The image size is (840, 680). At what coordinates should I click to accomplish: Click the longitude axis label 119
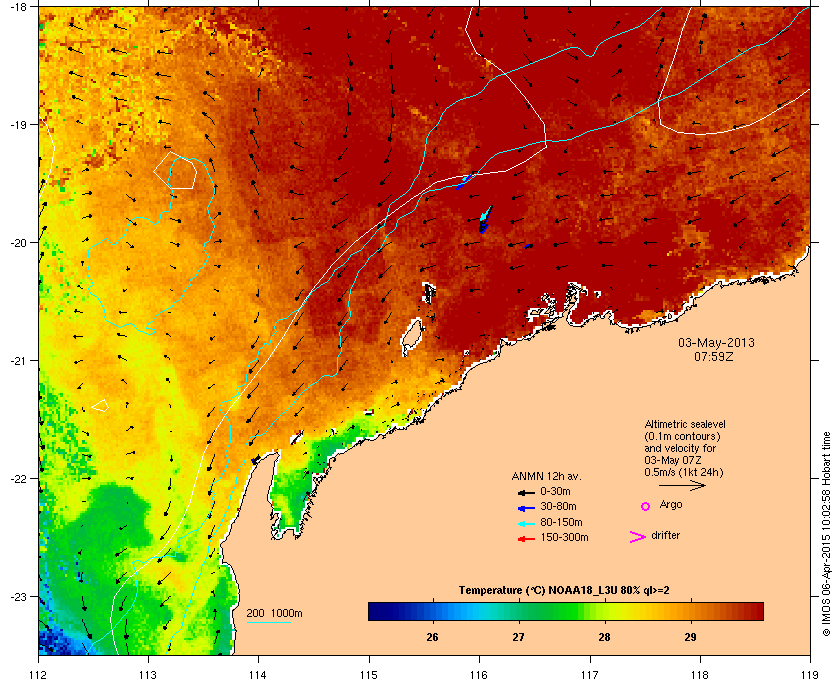tap(810, 675)
